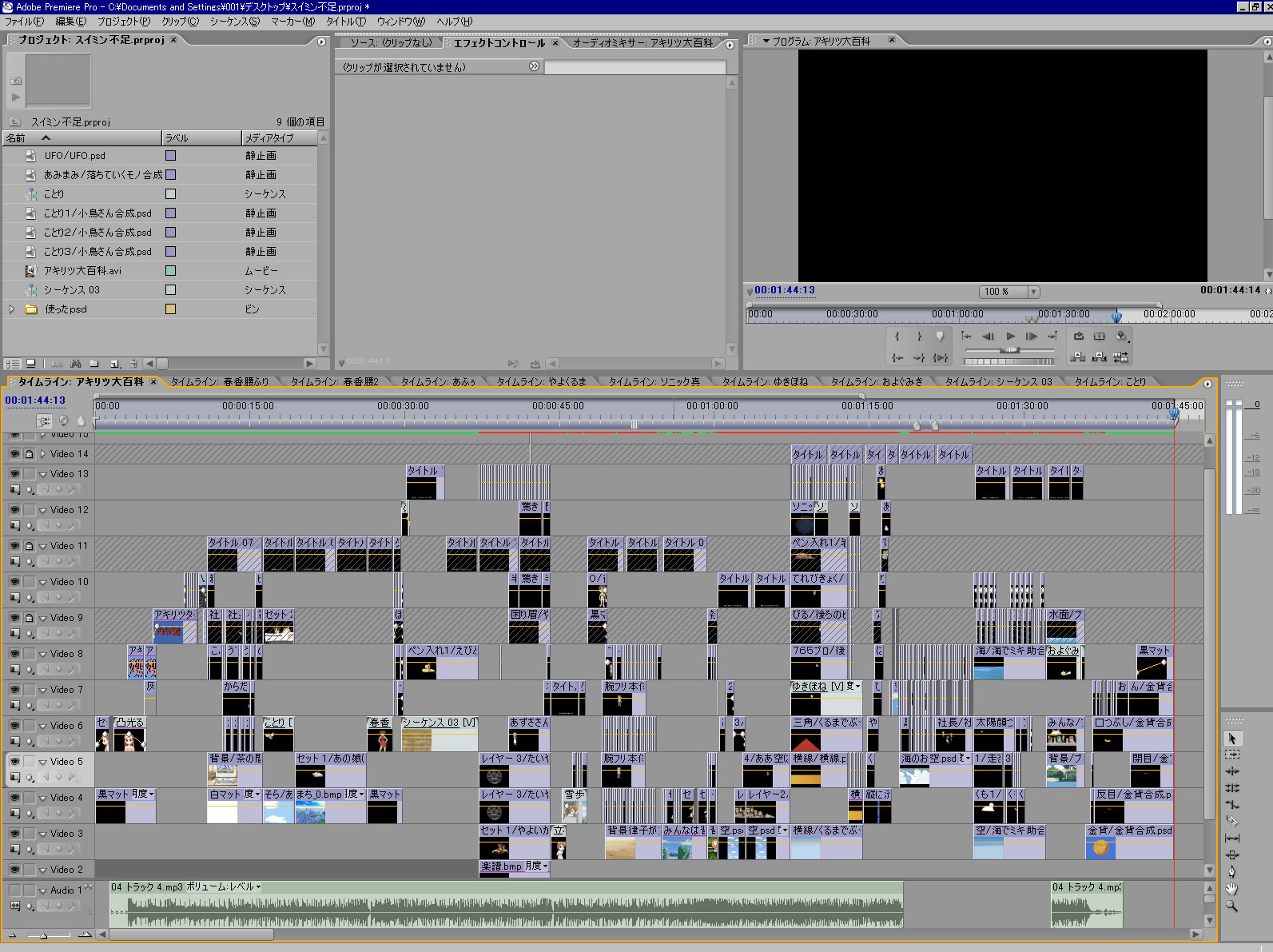The image size is (1273, 952).
Task: Play the program monitor
Action: tap(1010, 337)
